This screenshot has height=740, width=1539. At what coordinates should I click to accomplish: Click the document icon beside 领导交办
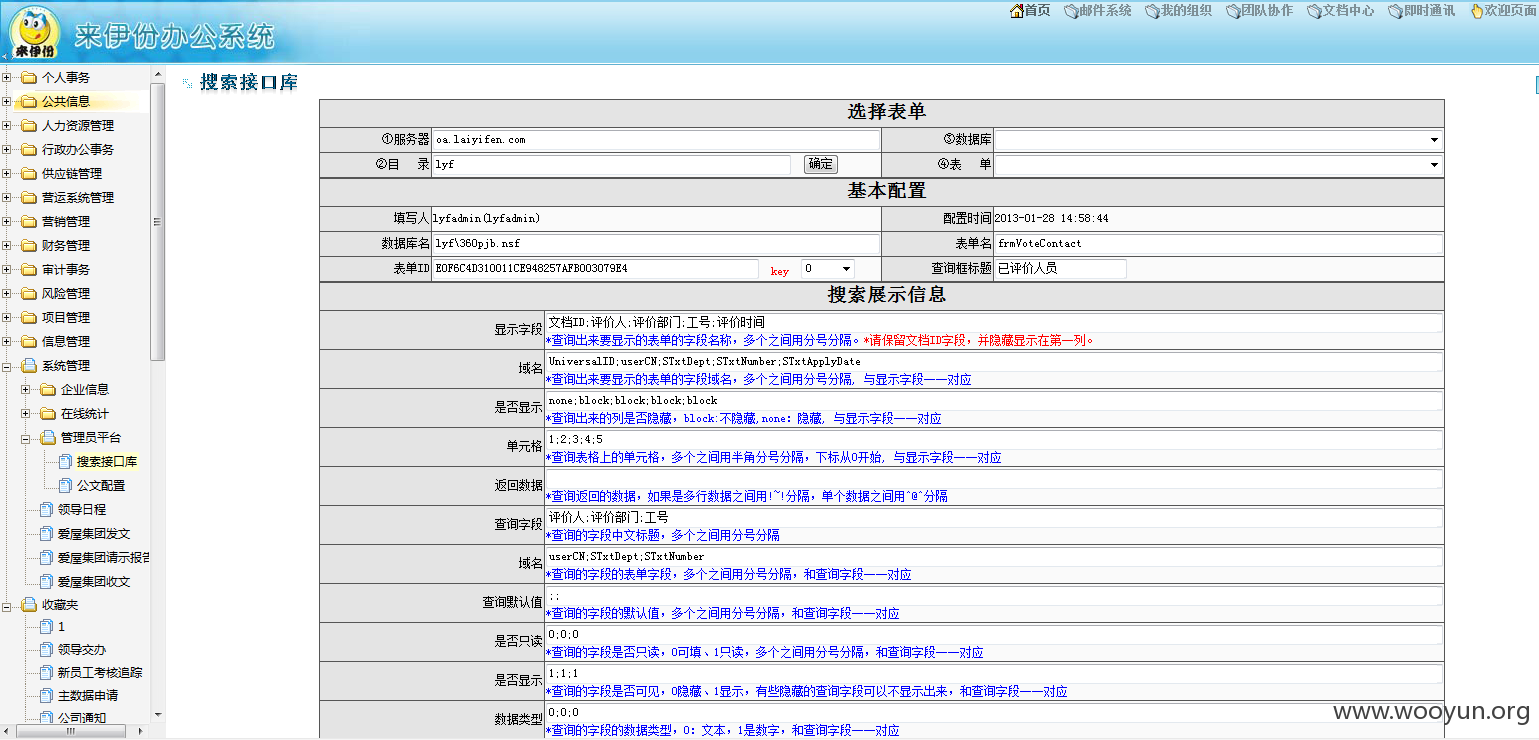click(46, 649)
